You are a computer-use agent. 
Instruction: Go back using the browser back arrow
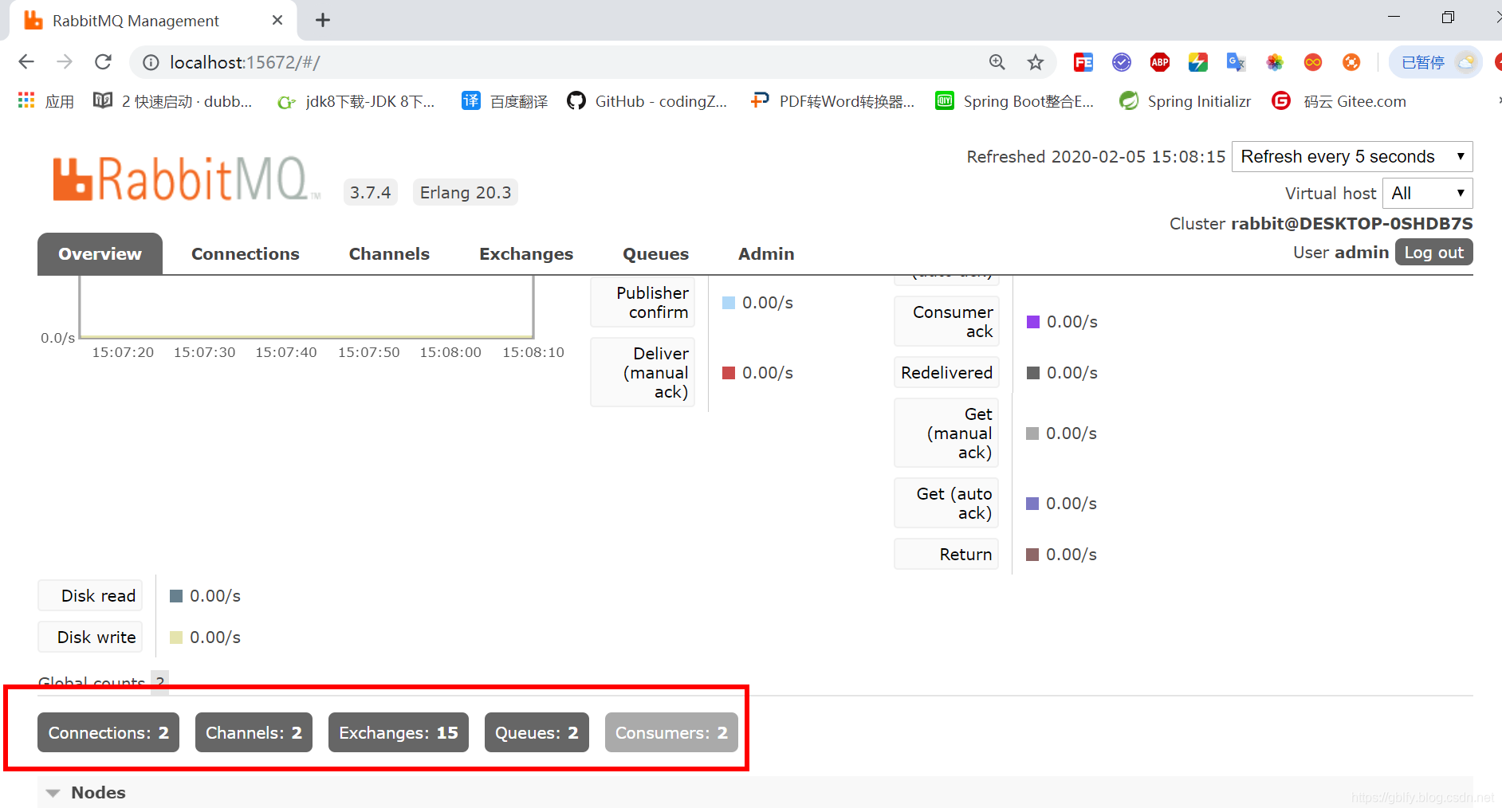[x=26, y=62]
